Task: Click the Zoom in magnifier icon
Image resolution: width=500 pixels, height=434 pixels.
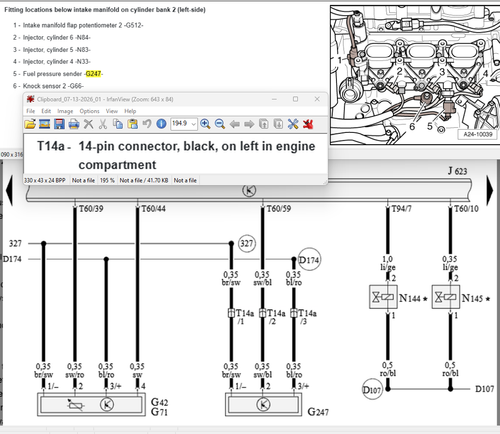Action: tap(205, 124)
